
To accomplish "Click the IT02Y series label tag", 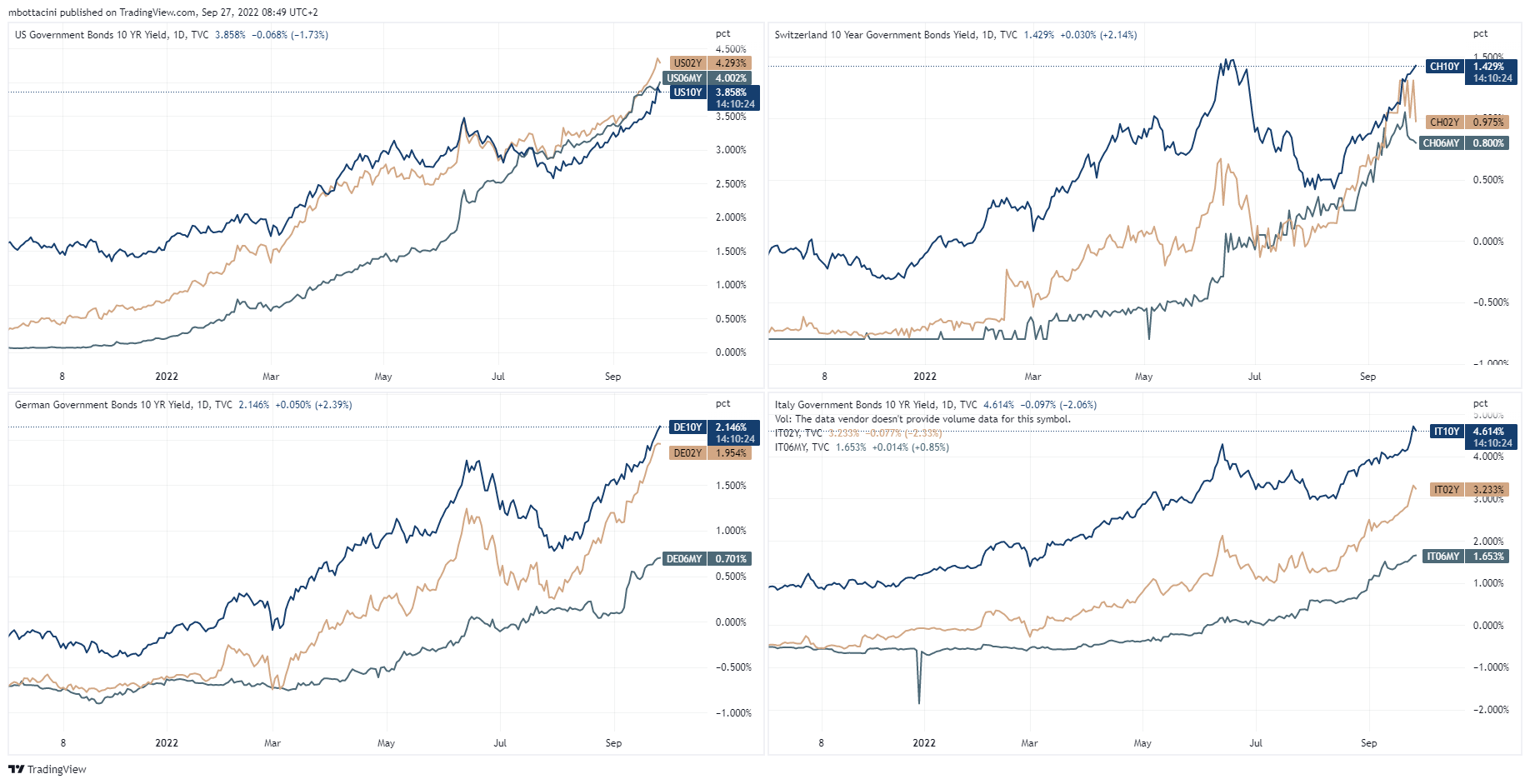I will (x=1447, y=490).
